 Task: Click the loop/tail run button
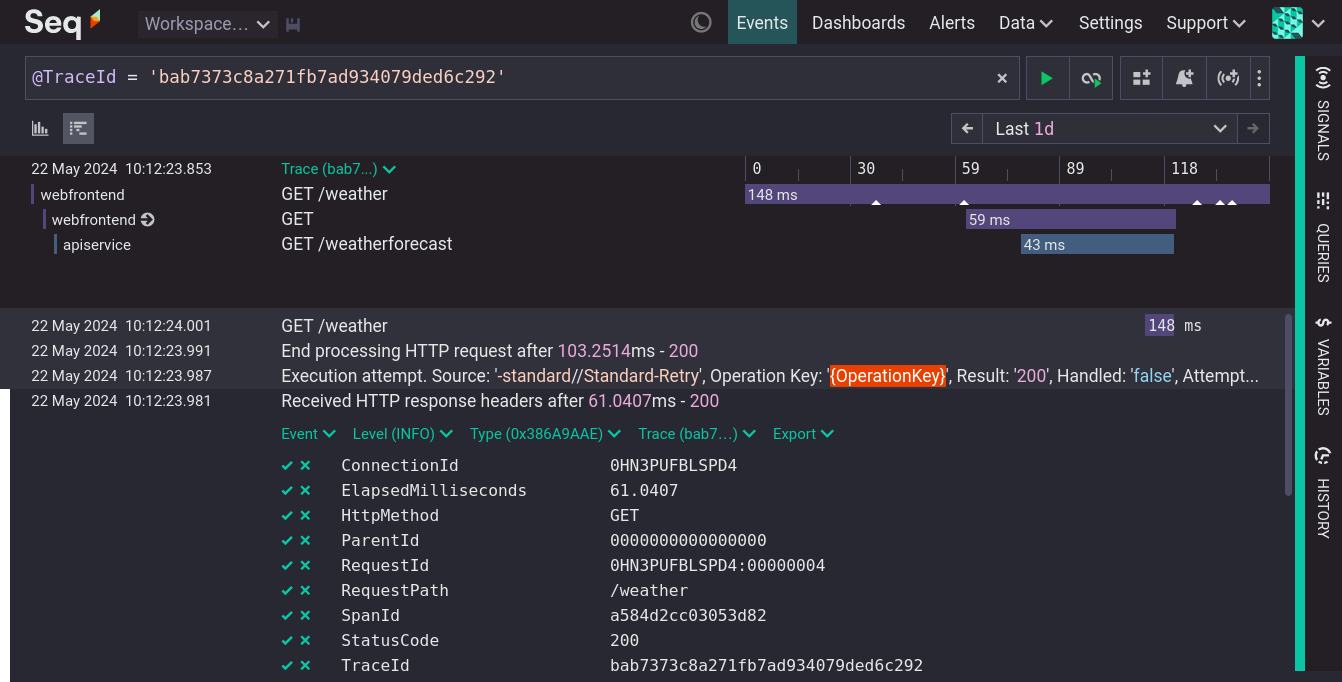(1091, 78)
